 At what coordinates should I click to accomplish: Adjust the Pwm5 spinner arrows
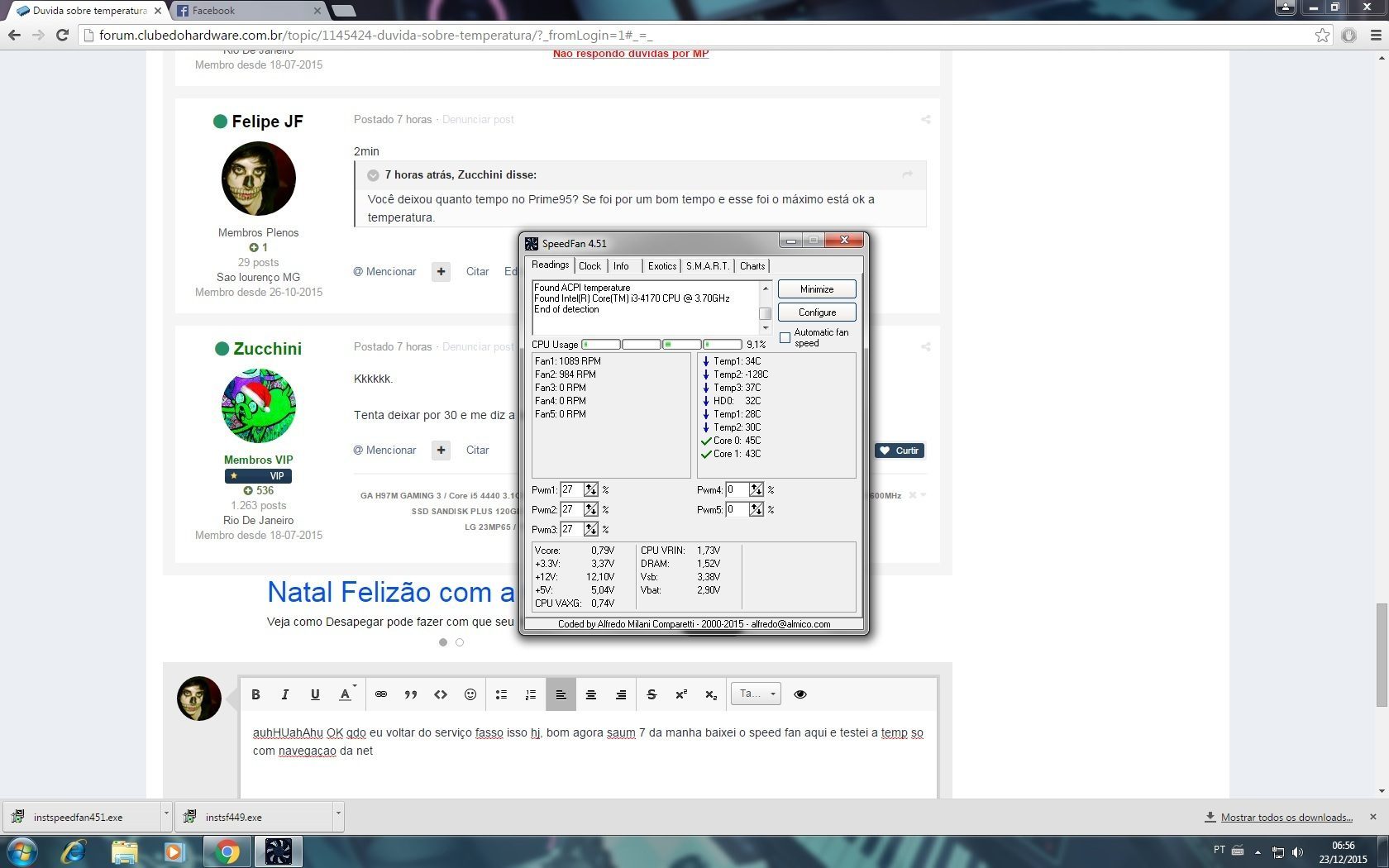pyautogui.click(x=757, y=510)
